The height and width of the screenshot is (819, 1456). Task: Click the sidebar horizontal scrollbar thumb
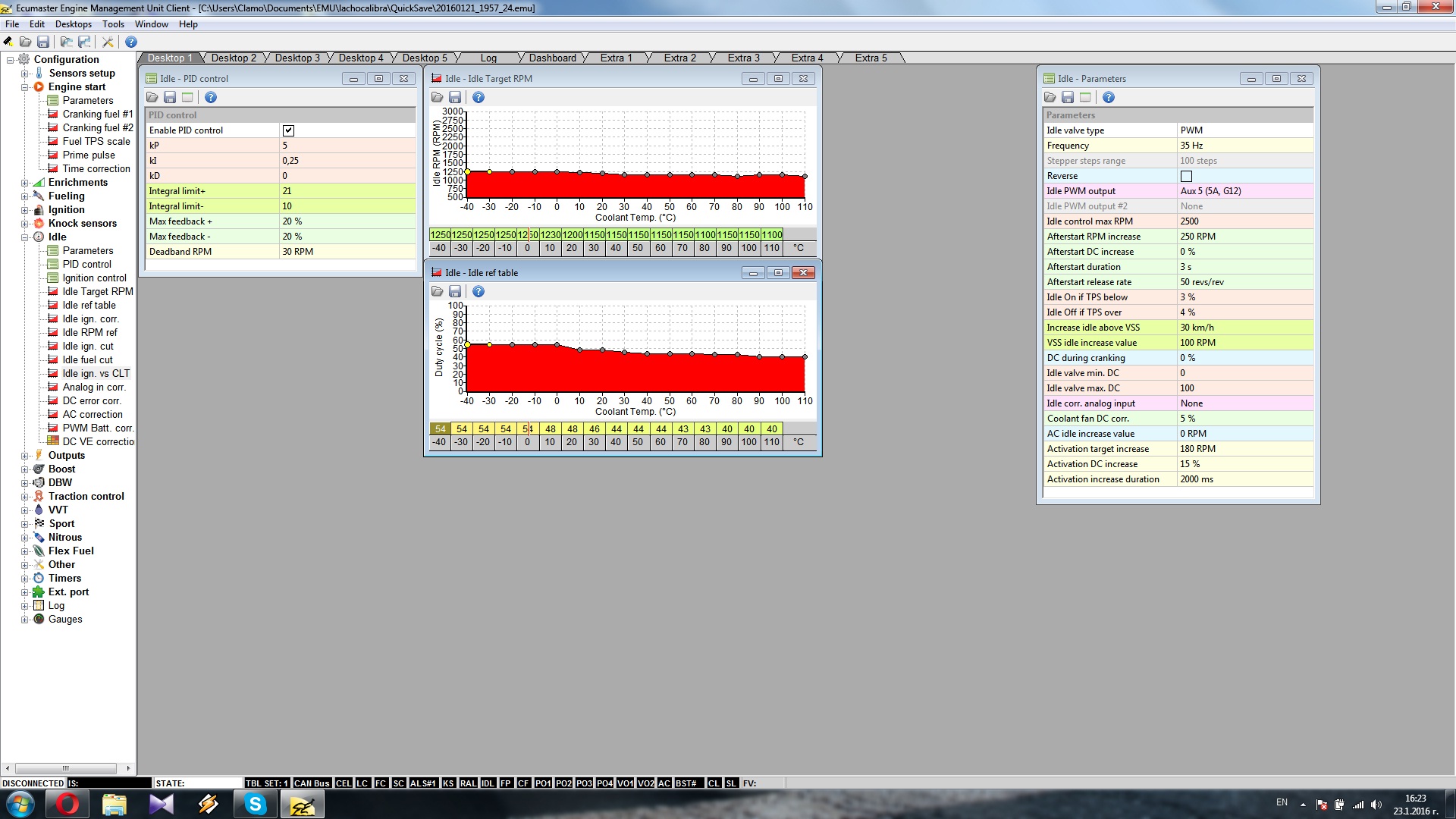click(x=65, y=768)
